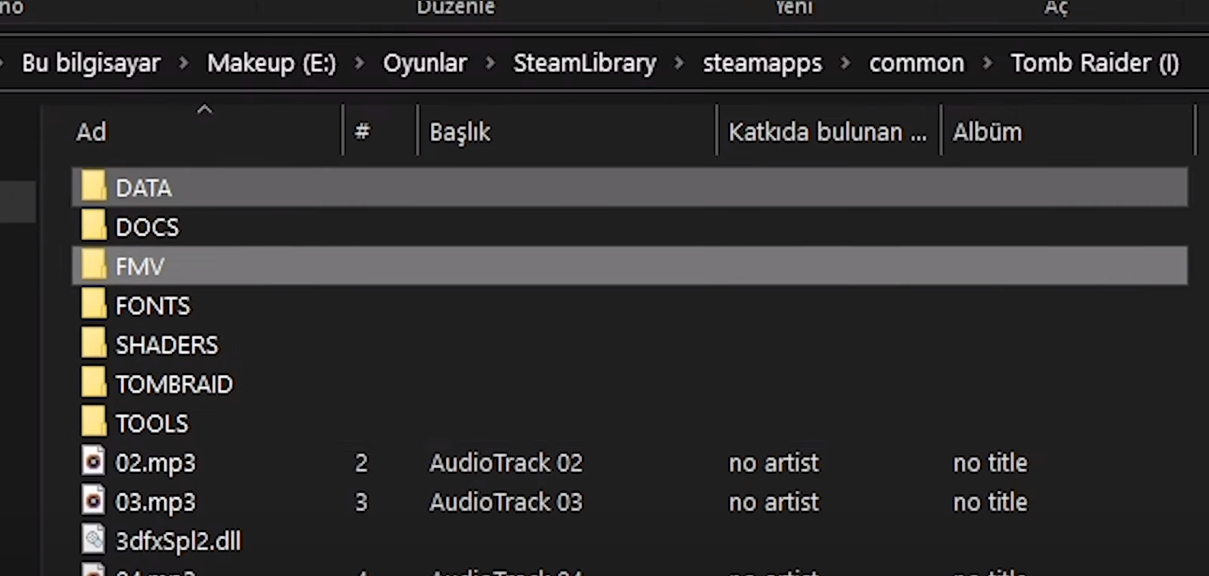This screenshot has height=576, width=1209.
Task: Navigate to Oyunlar in address bar
Action: (x=425, y=63)
